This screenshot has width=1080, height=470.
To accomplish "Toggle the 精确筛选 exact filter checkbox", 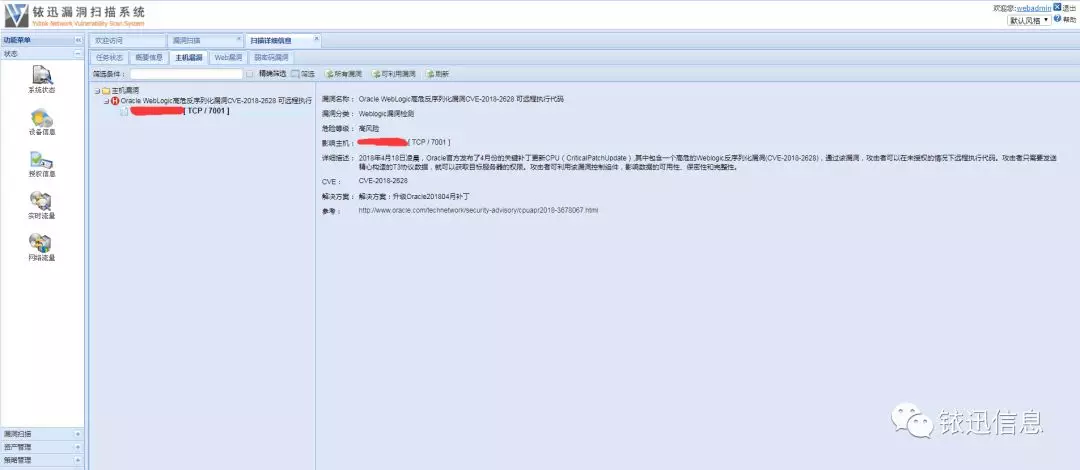I will pos(251,74).
